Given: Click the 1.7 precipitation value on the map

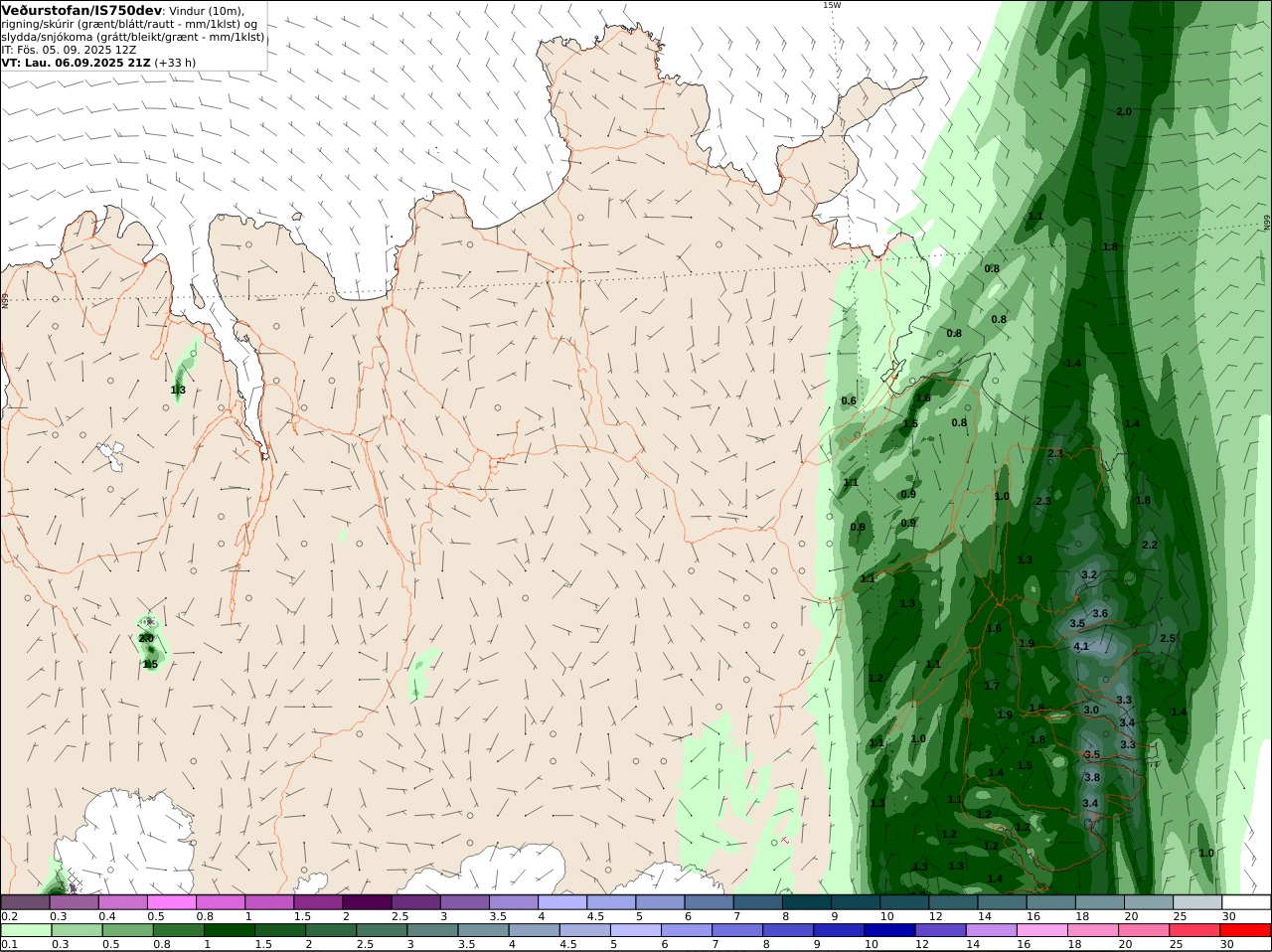Looking at the screenshot, I should 992,686.
